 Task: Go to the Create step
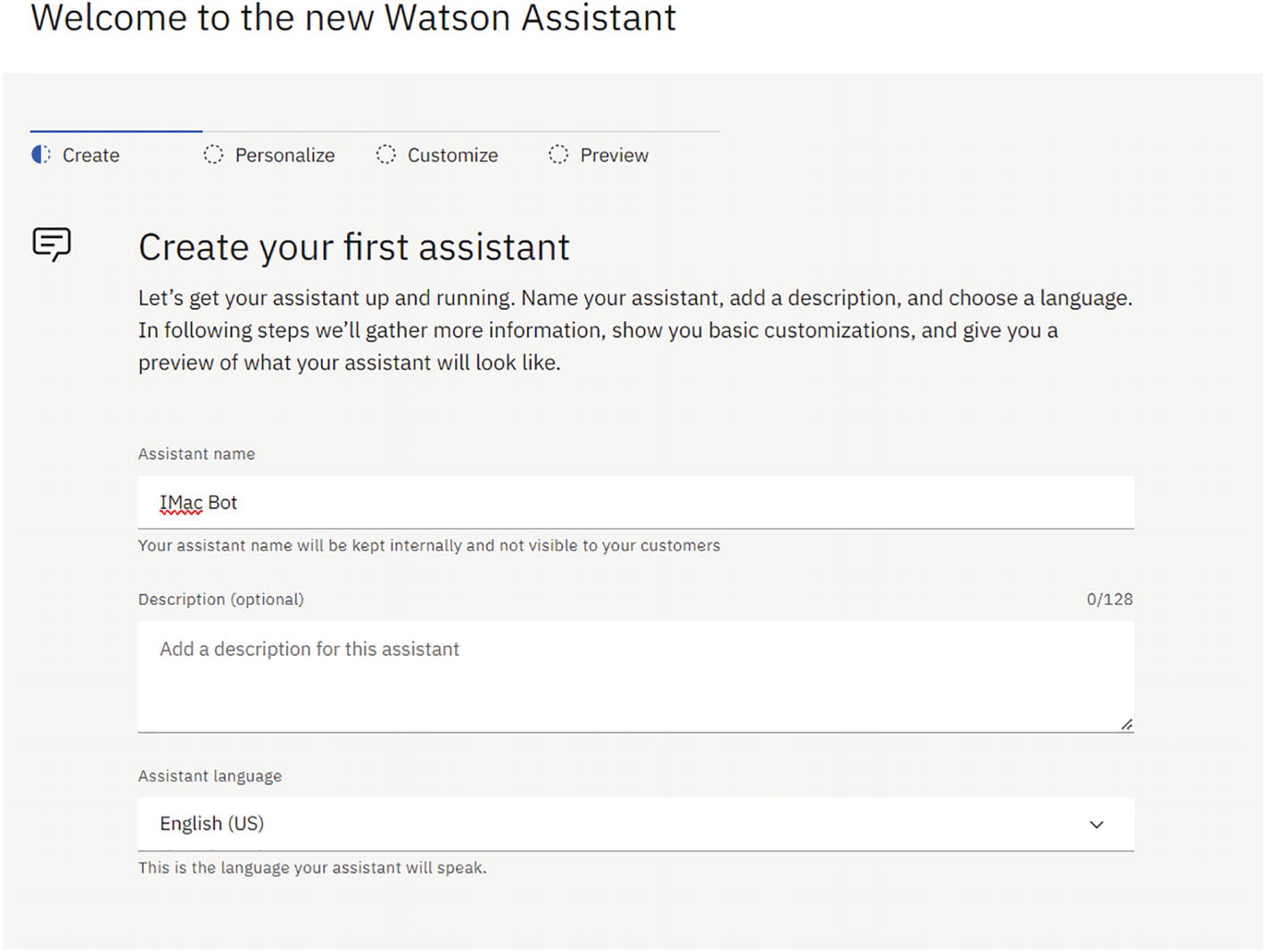point(91,155)
